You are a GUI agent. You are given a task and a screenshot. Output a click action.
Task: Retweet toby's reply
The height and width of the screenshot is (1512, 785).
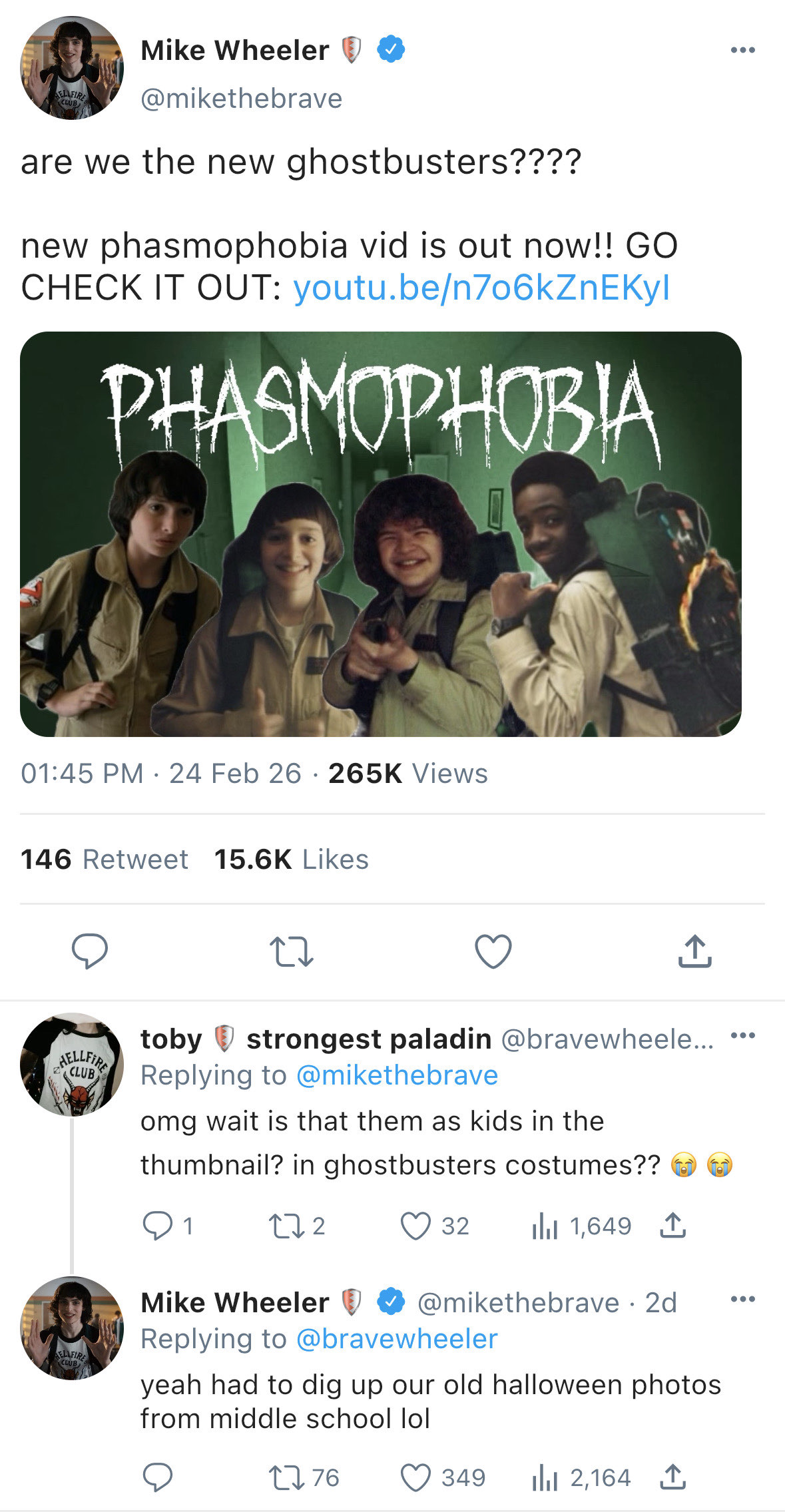[285, 1226]
